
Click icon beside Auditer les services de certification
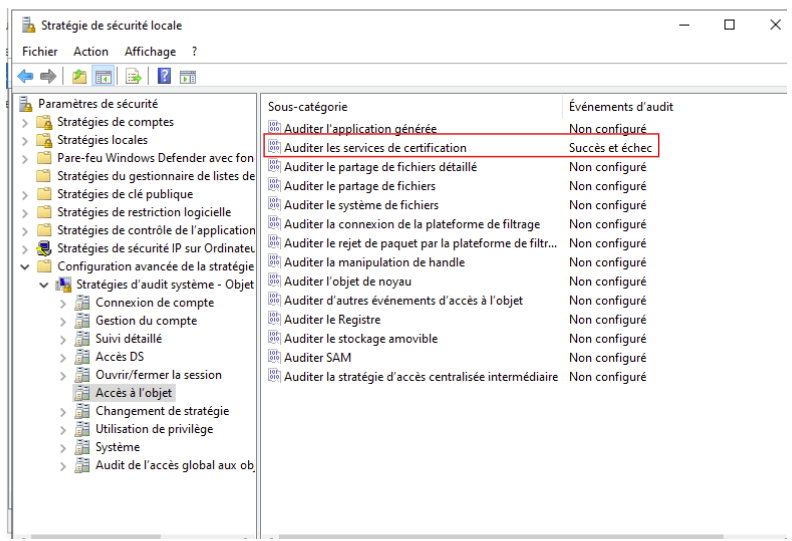click(x=274, y=147)
